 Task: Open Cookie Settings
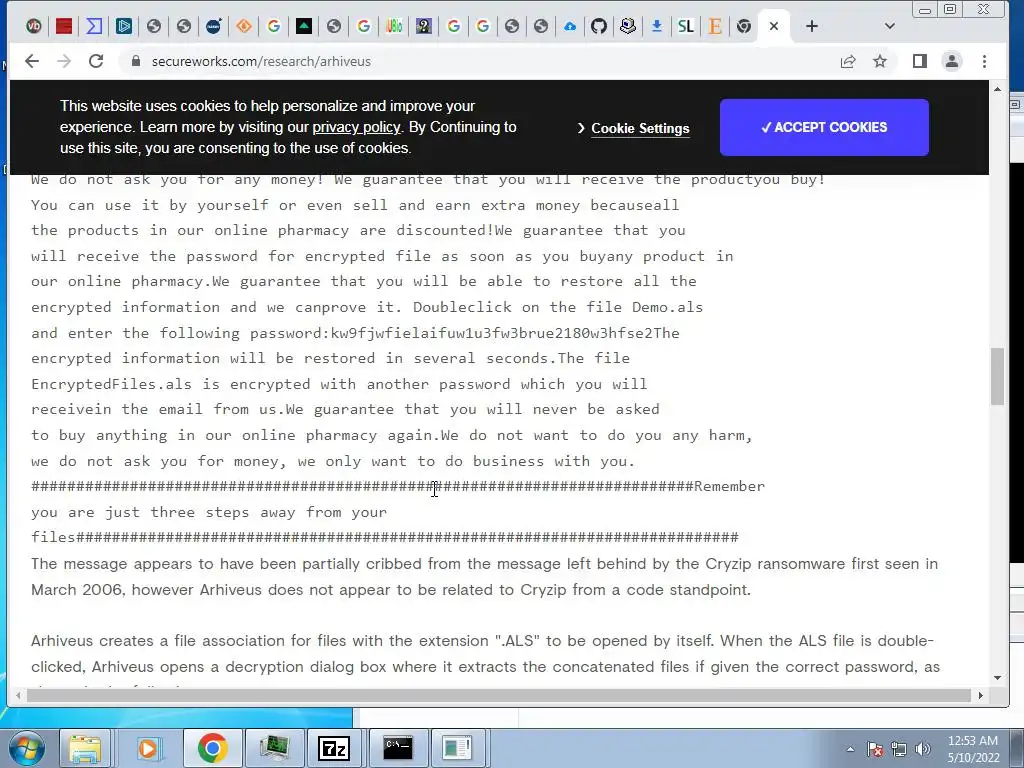(x=640, y=129)
